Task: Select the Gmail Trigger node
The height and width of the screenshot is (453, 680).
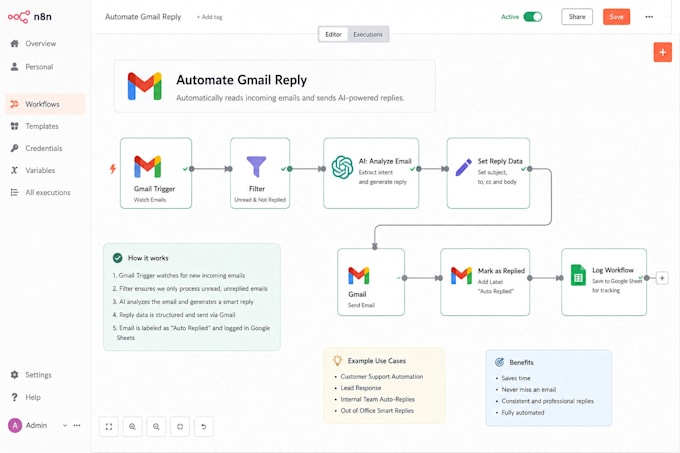Action: [156, 173]
